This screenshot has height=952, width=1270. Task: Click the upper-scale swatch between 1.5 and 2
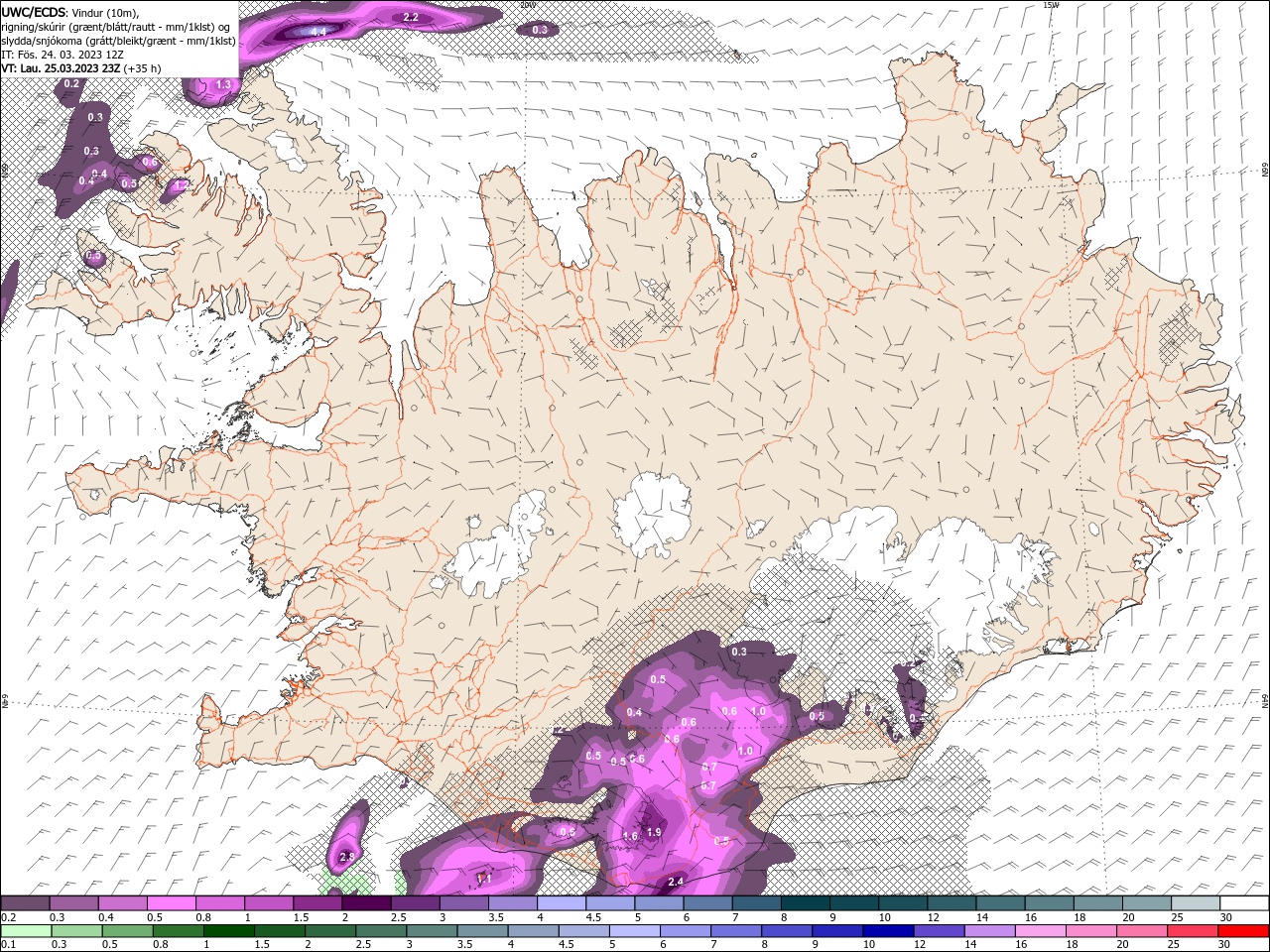click(317, 903)
